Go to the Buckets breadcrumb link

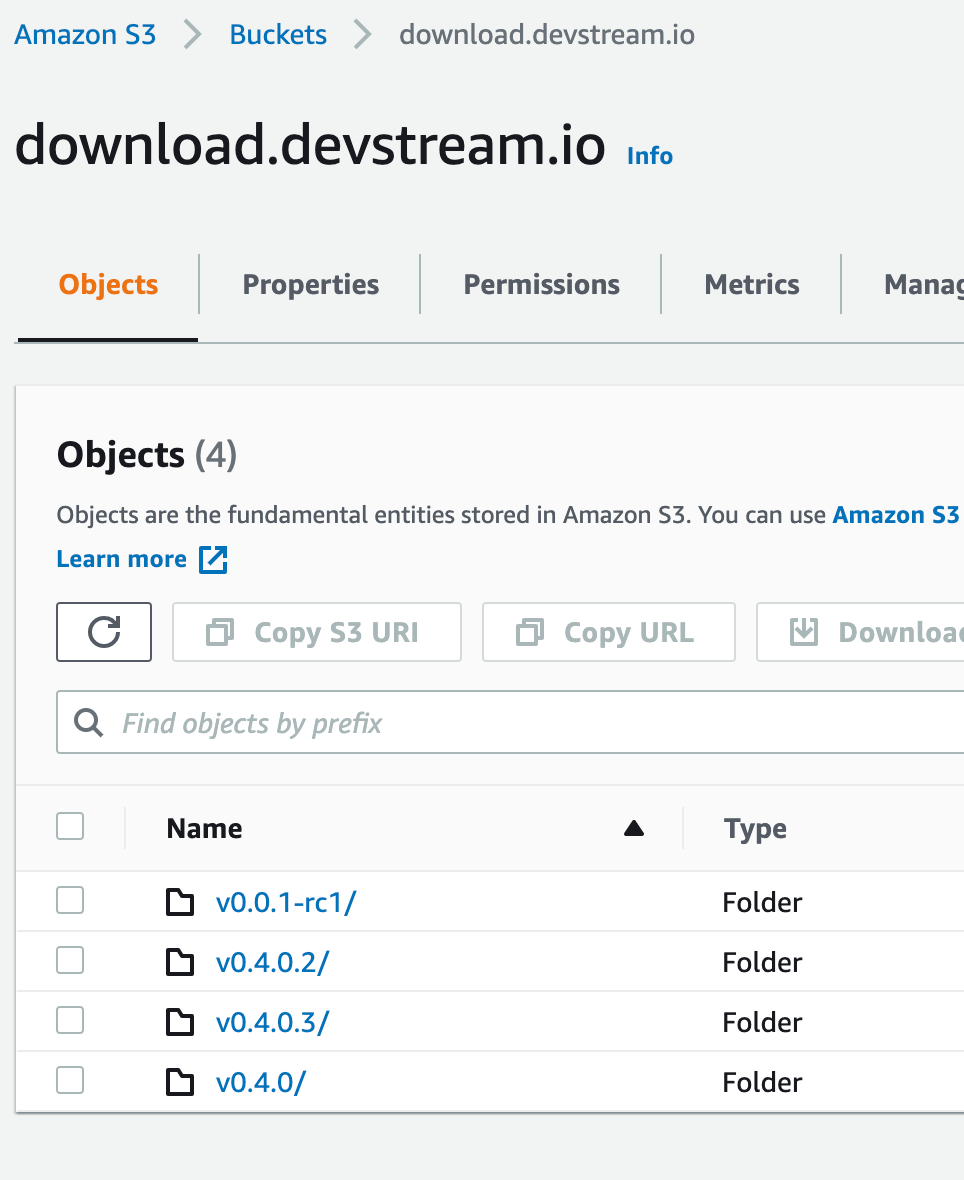(x=278, y=35)
